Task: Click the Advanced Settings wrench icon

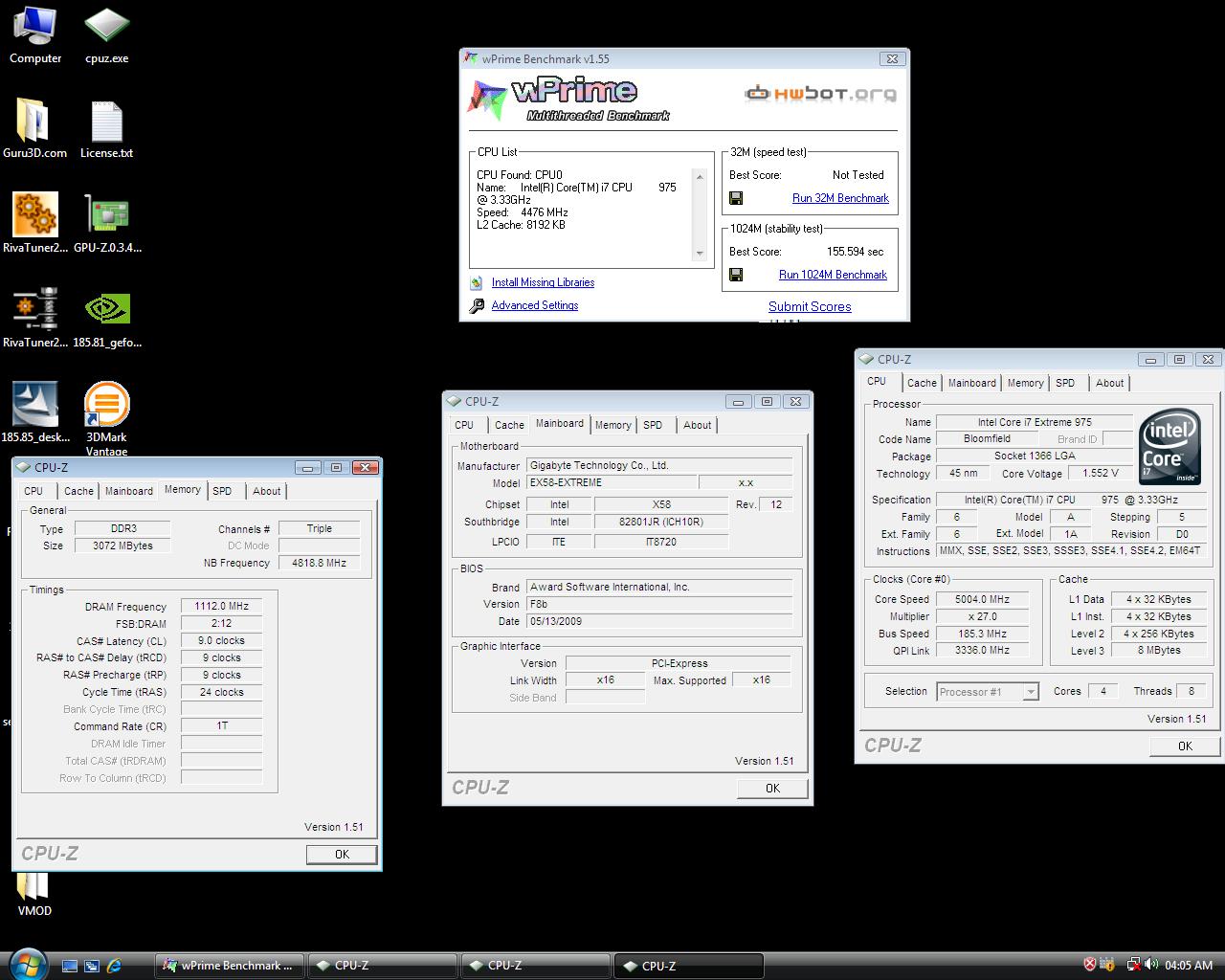Action: (x=477, y=306)
